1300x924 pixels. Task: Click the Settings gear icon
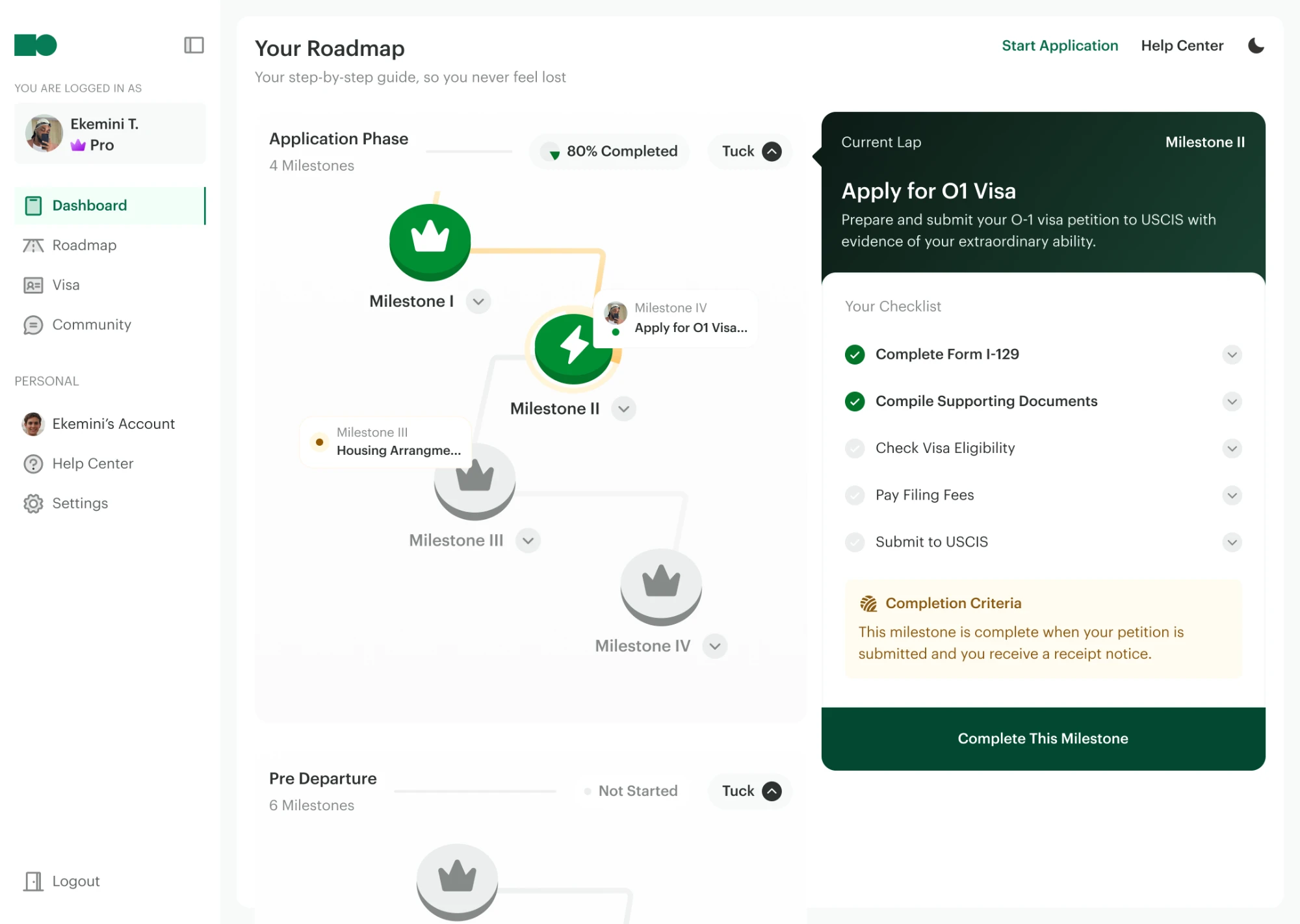pyautogui.click(x=33, y=503)
